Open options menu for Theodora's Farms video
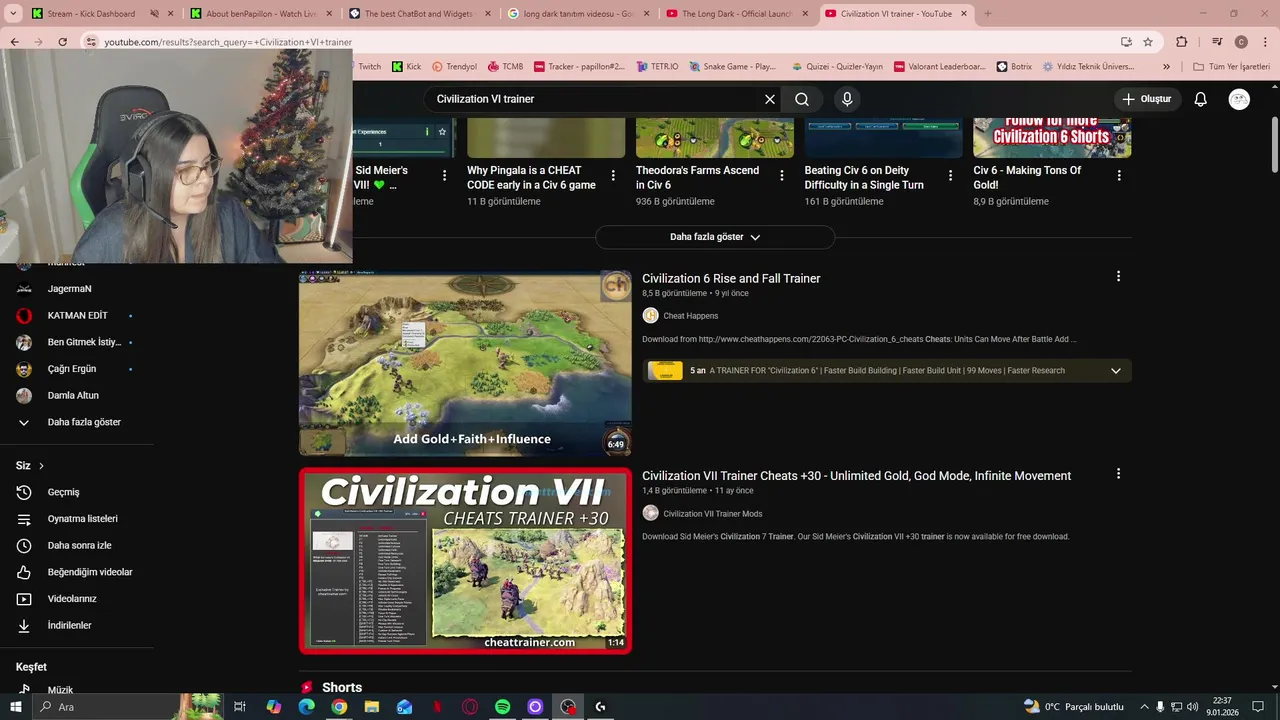 [781, 175]
